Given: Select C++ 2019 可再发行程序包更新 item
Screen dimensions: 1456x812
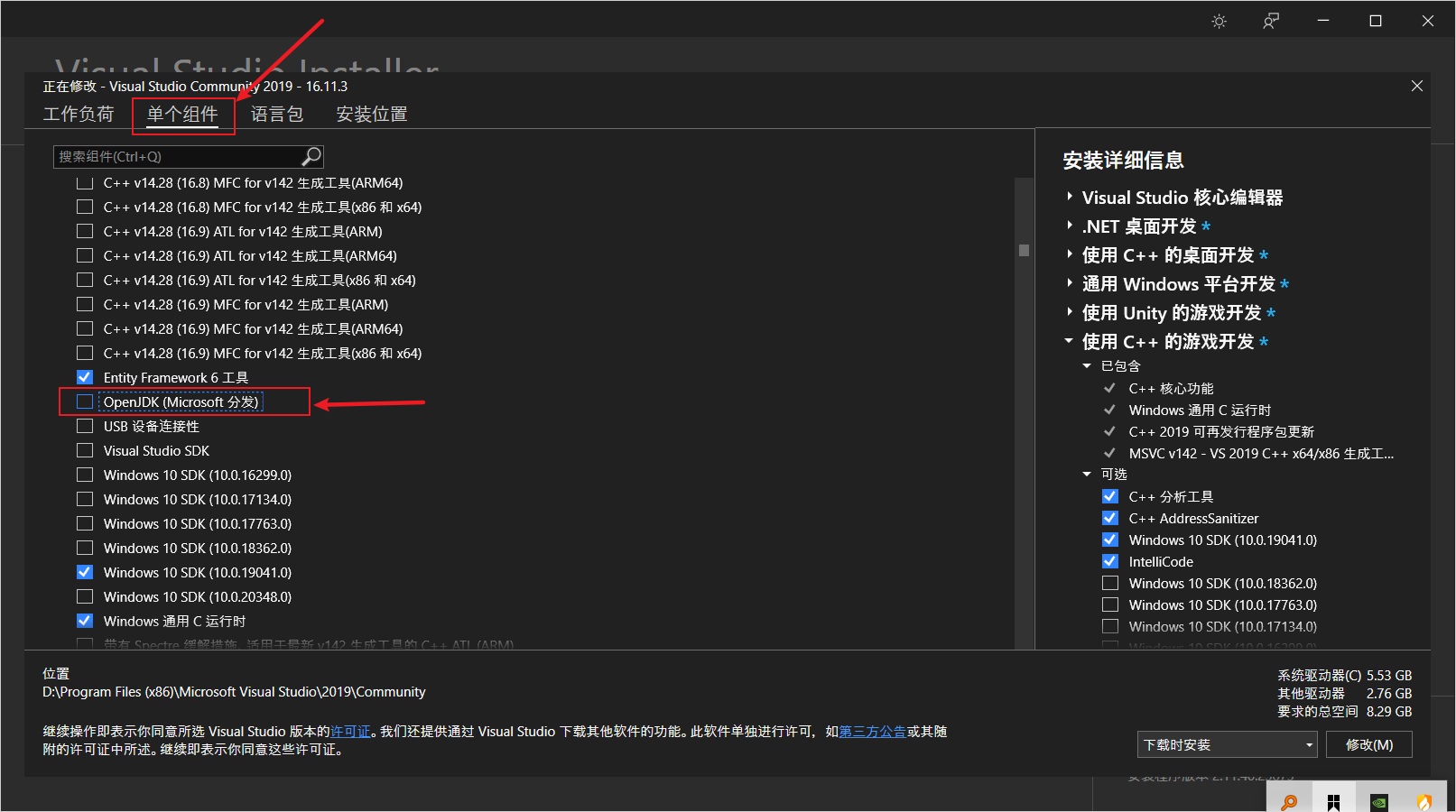Looking at the screenshot, I should [1221, 432].
